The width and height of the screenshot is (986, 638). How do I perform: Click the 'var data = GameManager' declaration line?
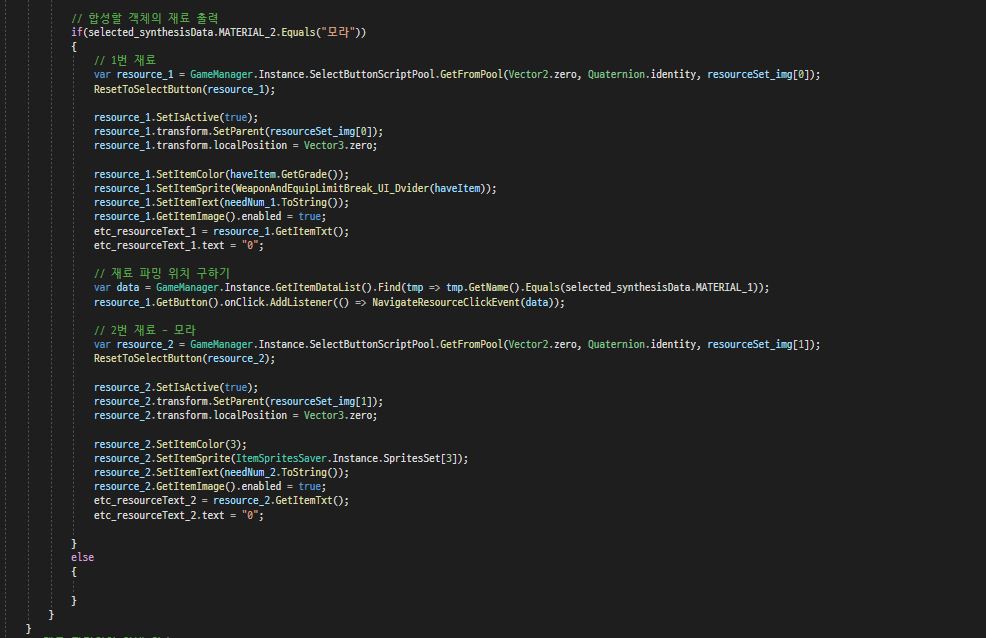pos(431,287)
